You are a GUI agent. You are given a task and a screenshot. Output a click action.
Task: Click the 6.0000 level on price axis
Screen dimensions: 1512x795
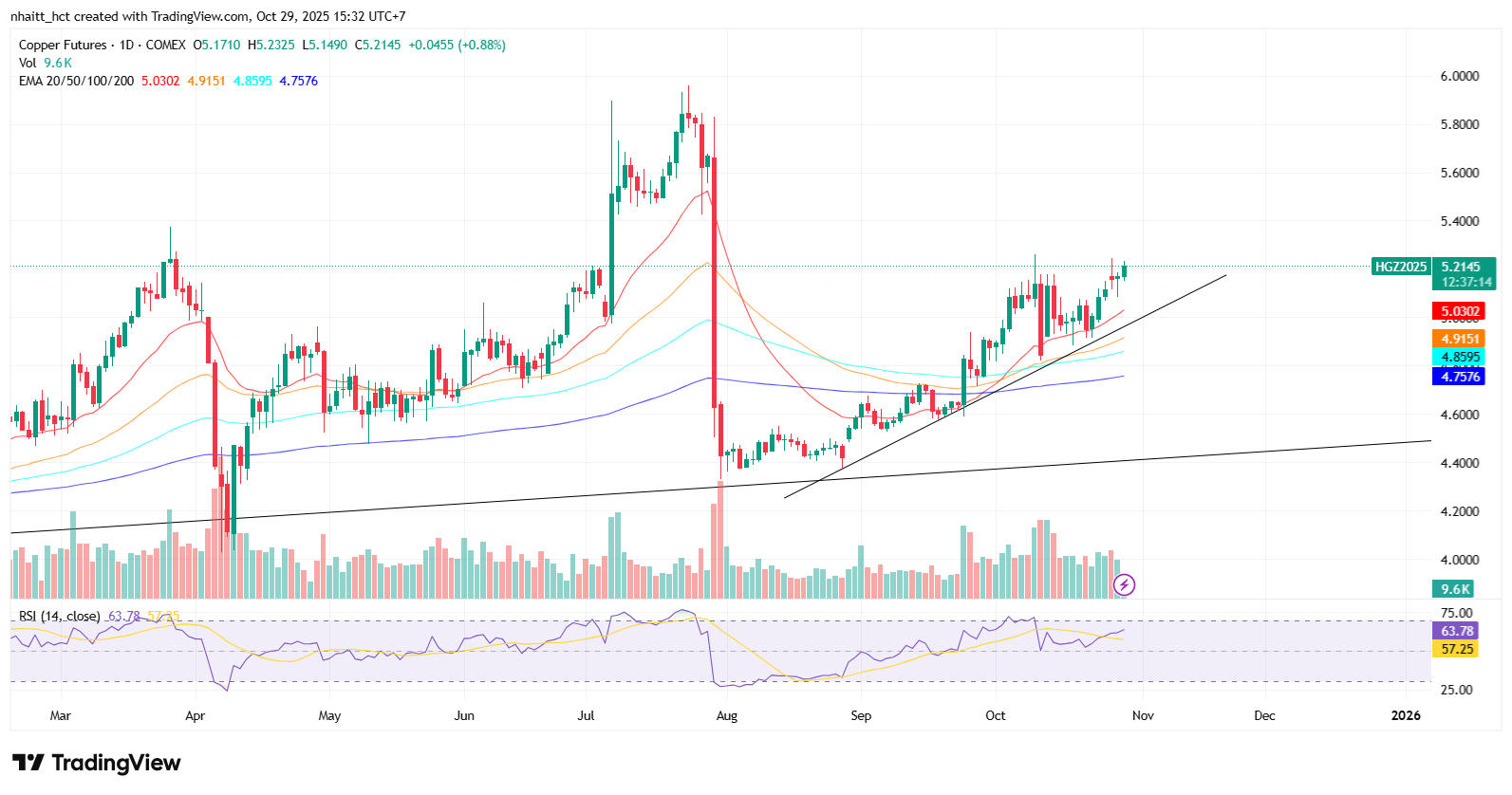(1460, 76)
